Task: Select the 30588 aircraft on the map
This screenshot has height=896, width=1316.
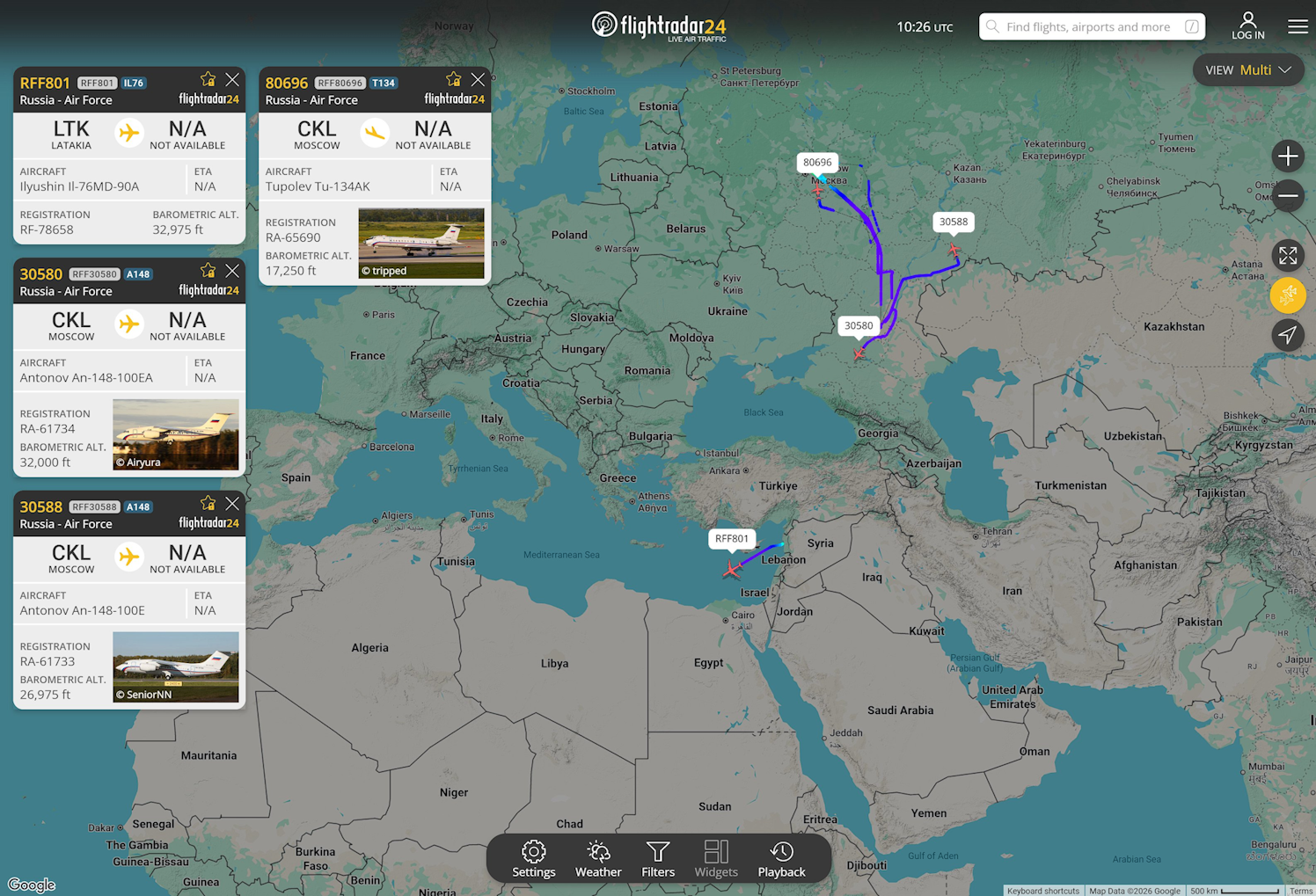Action: click(x=954, y=250)
